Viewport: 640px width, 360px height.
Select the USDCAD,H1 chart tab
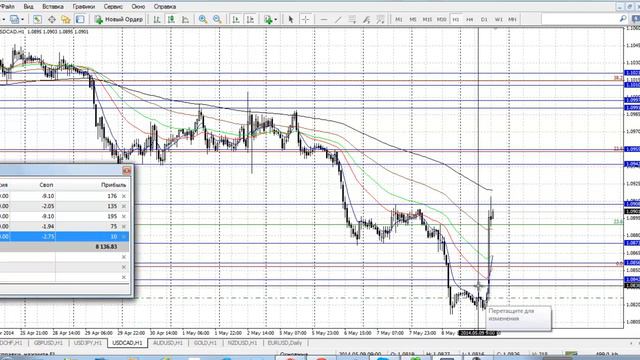tap(127, 343)
